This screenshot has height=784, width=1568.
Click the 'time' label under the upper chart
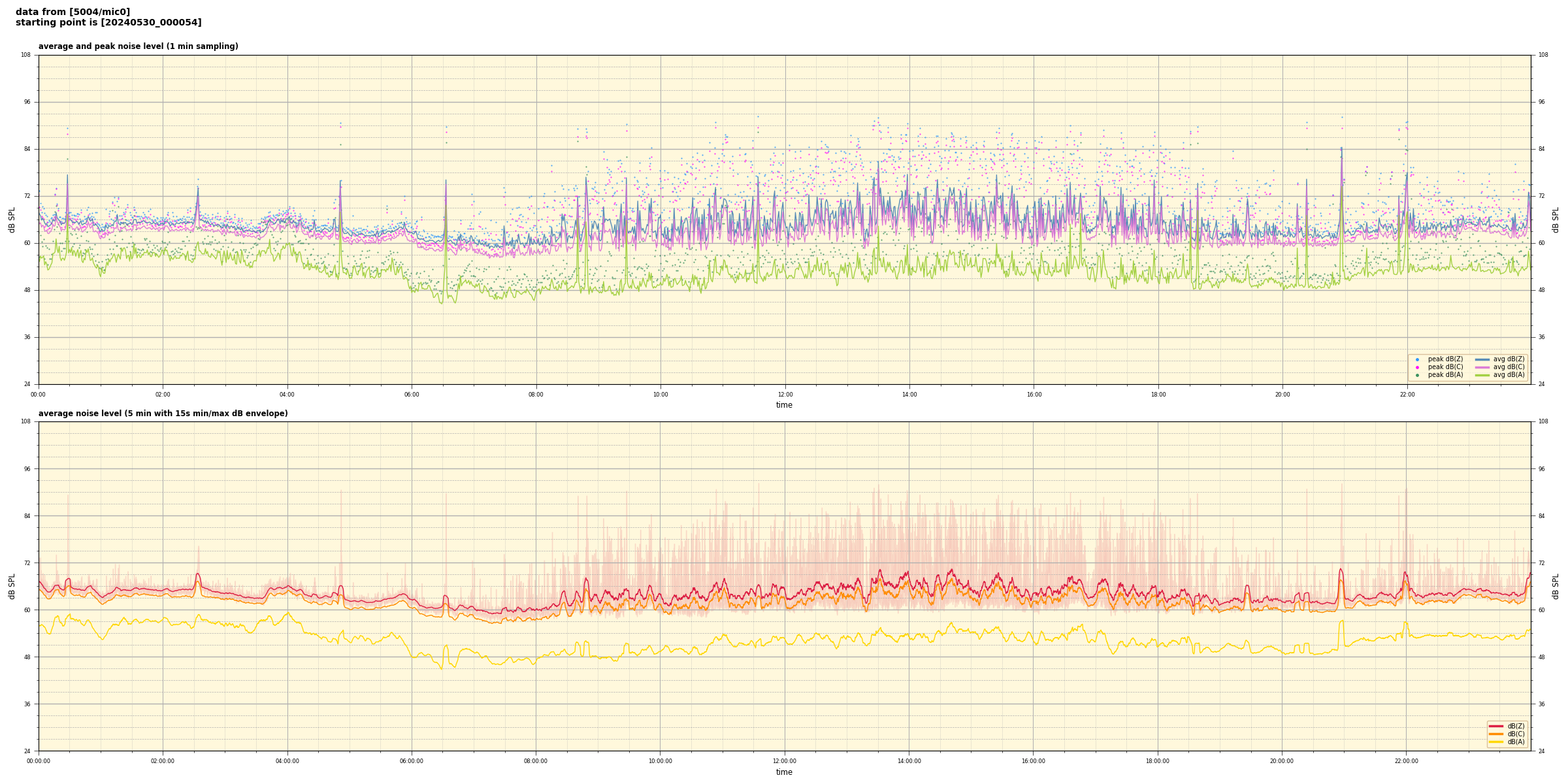click(784, 405)
